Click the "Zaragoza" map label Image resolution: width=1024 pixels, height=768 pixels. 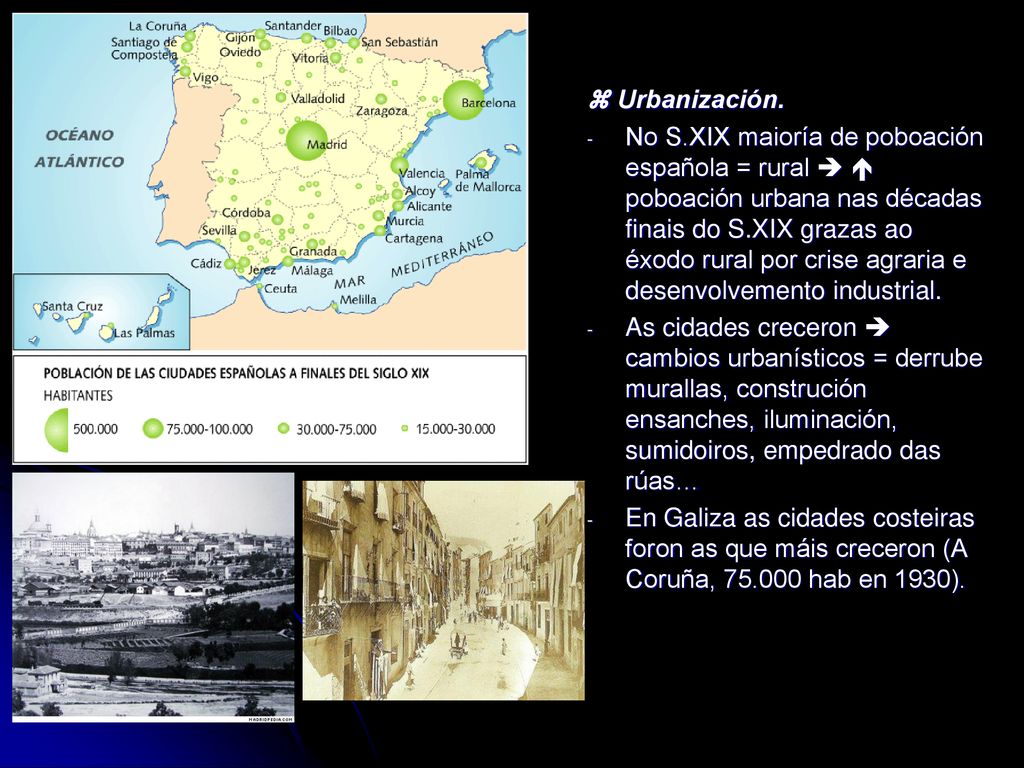[381, 111]
